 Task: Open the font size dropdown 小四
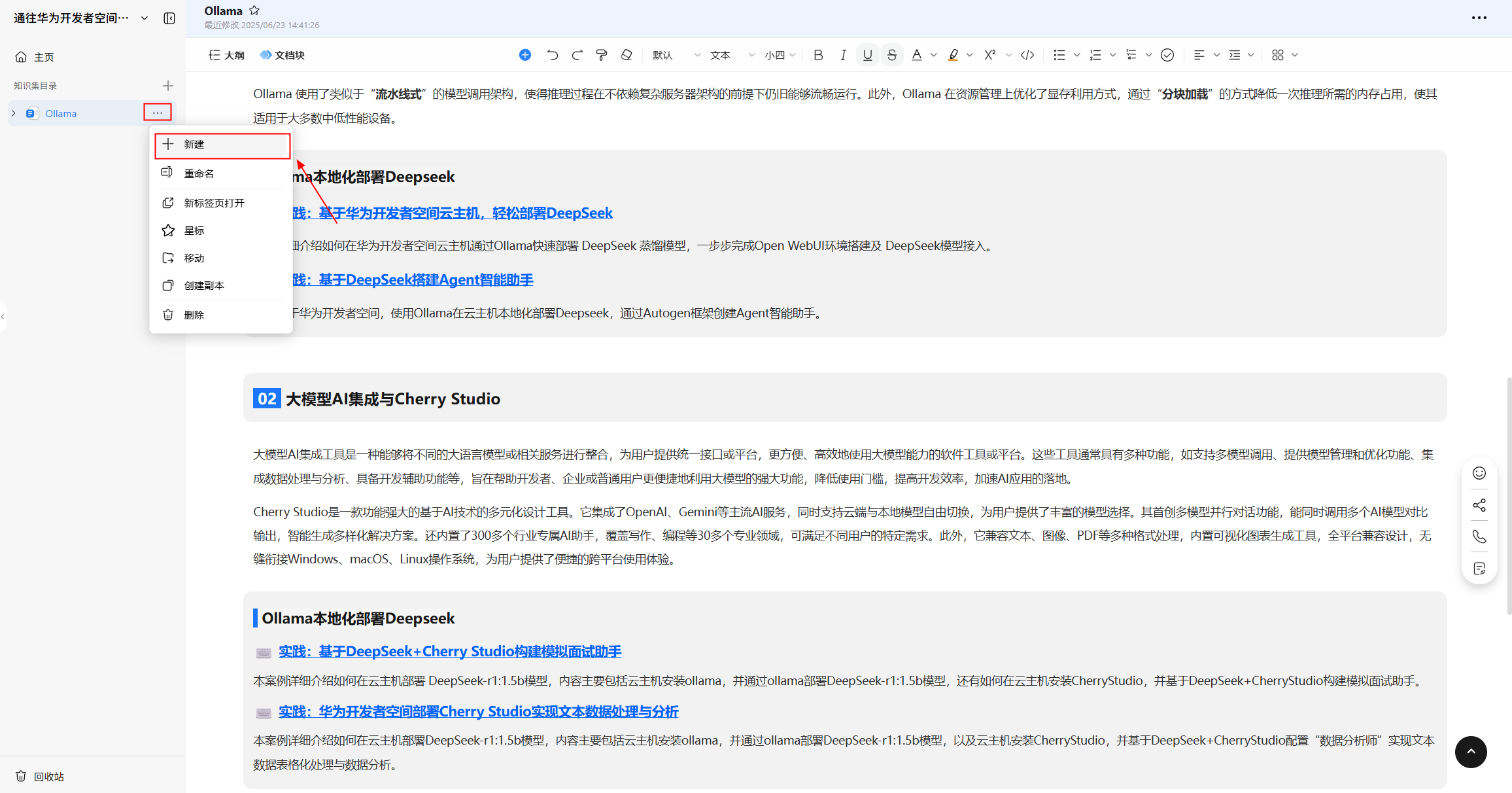tap(780, 55)
